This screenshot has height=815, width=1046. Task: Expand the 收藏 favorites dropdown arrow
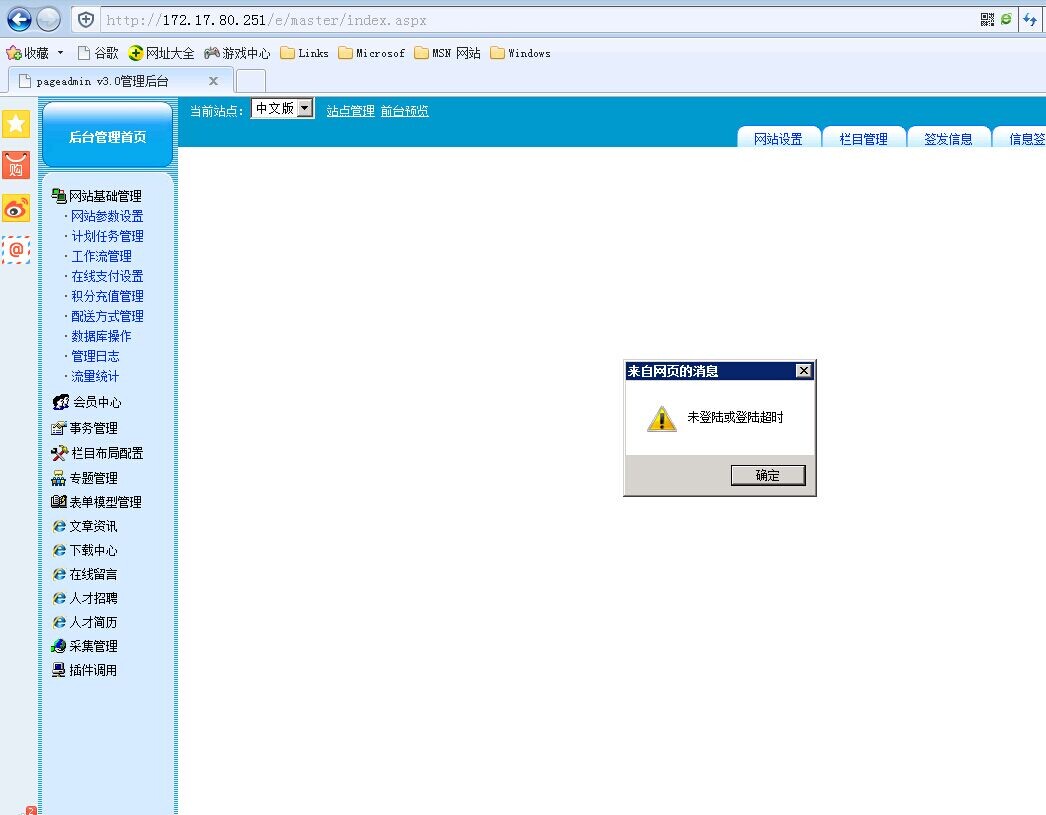pyautogui.click(x=60, y=53)
